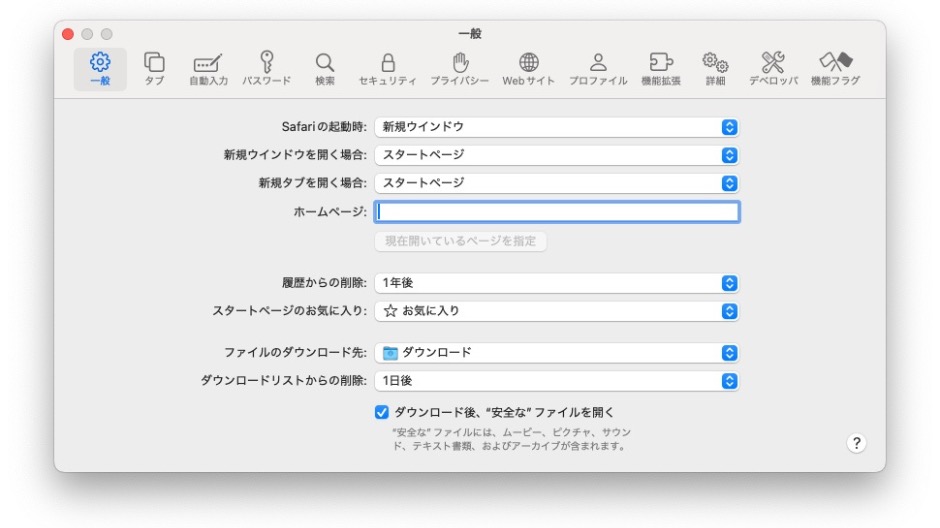The image size is (940, 528).
Task: Open the ダウンロードリストからの削除 dropdown
Action: 556,381
